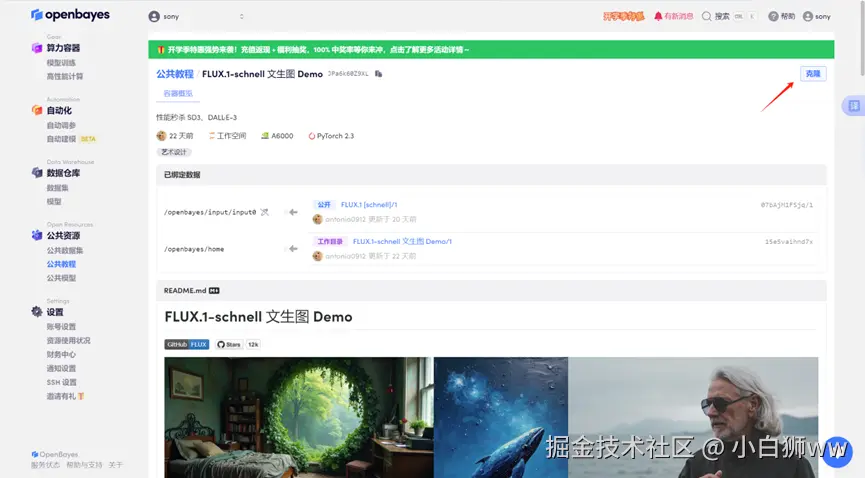
Task: Click the 开学季特惠 promo badge
Action: [623, 17]
